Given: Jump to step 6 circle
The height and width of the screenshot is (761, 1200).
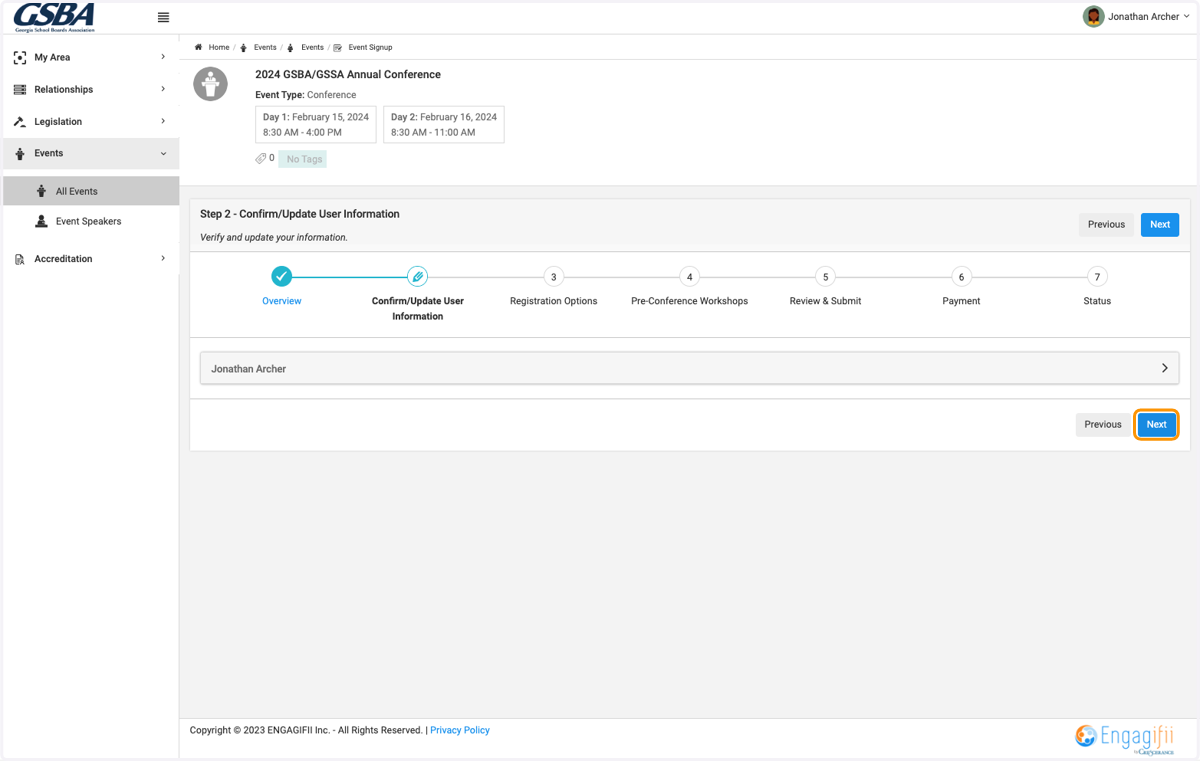Looking at the screenshot, I should pyautogui.click(x=961, y=277).
